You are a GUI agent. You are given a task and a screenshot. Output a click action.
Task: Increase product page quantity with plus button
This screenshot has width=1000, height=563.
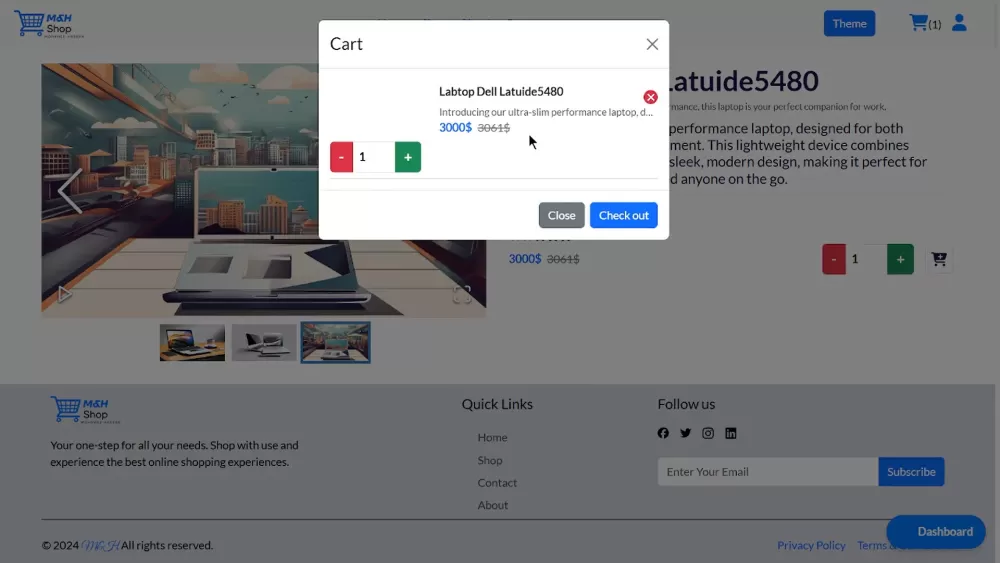(x=900, y=260)
